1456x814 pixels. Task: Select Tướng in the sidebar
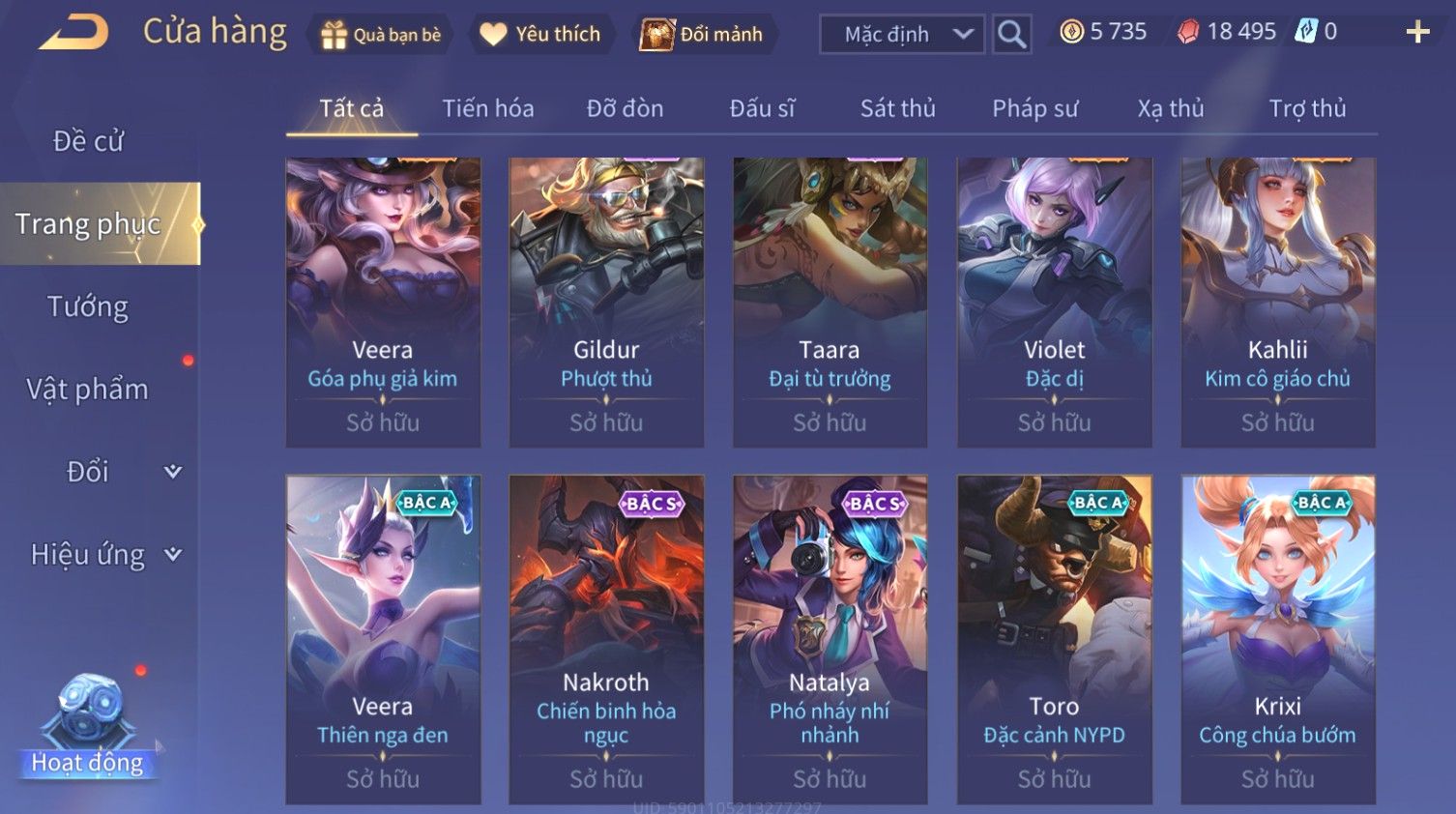pos(88,306)
